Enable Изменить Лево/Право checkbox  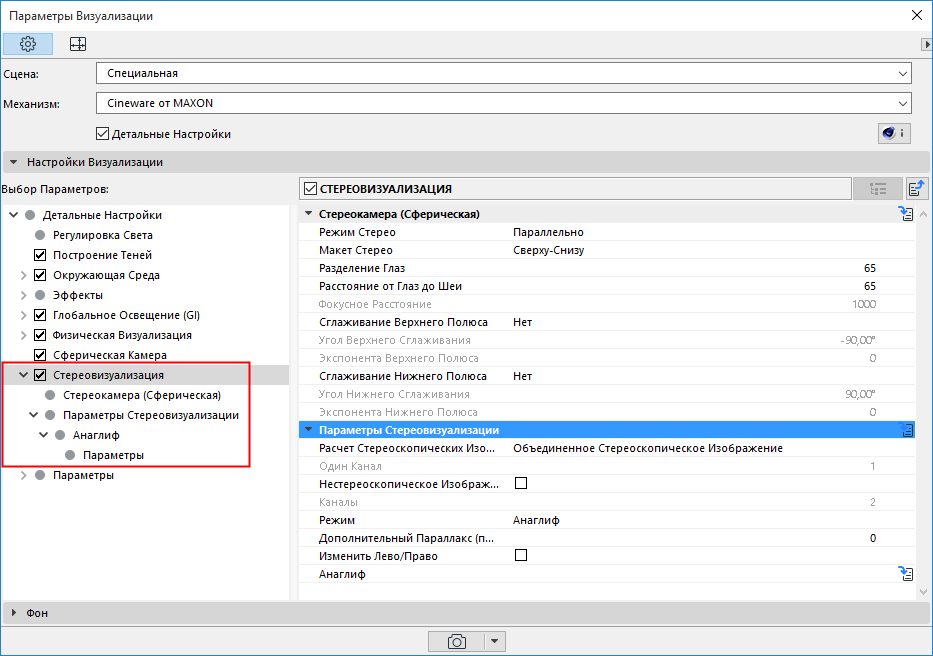(x=521, y=555)
